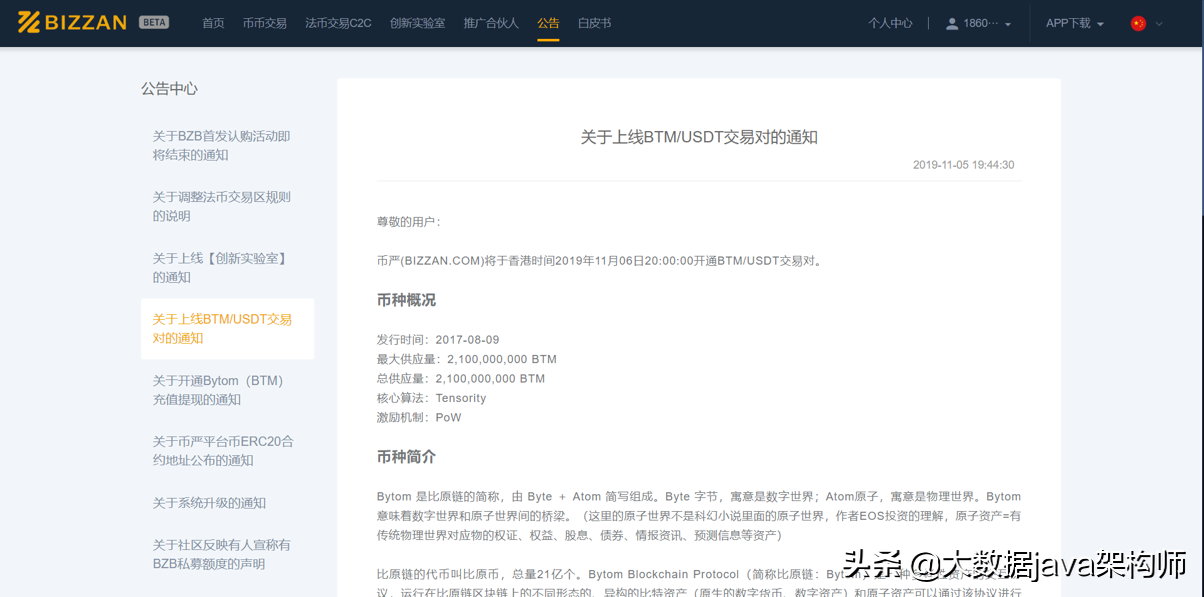Click the 公告中心 sidebar heading

[169, 88]
